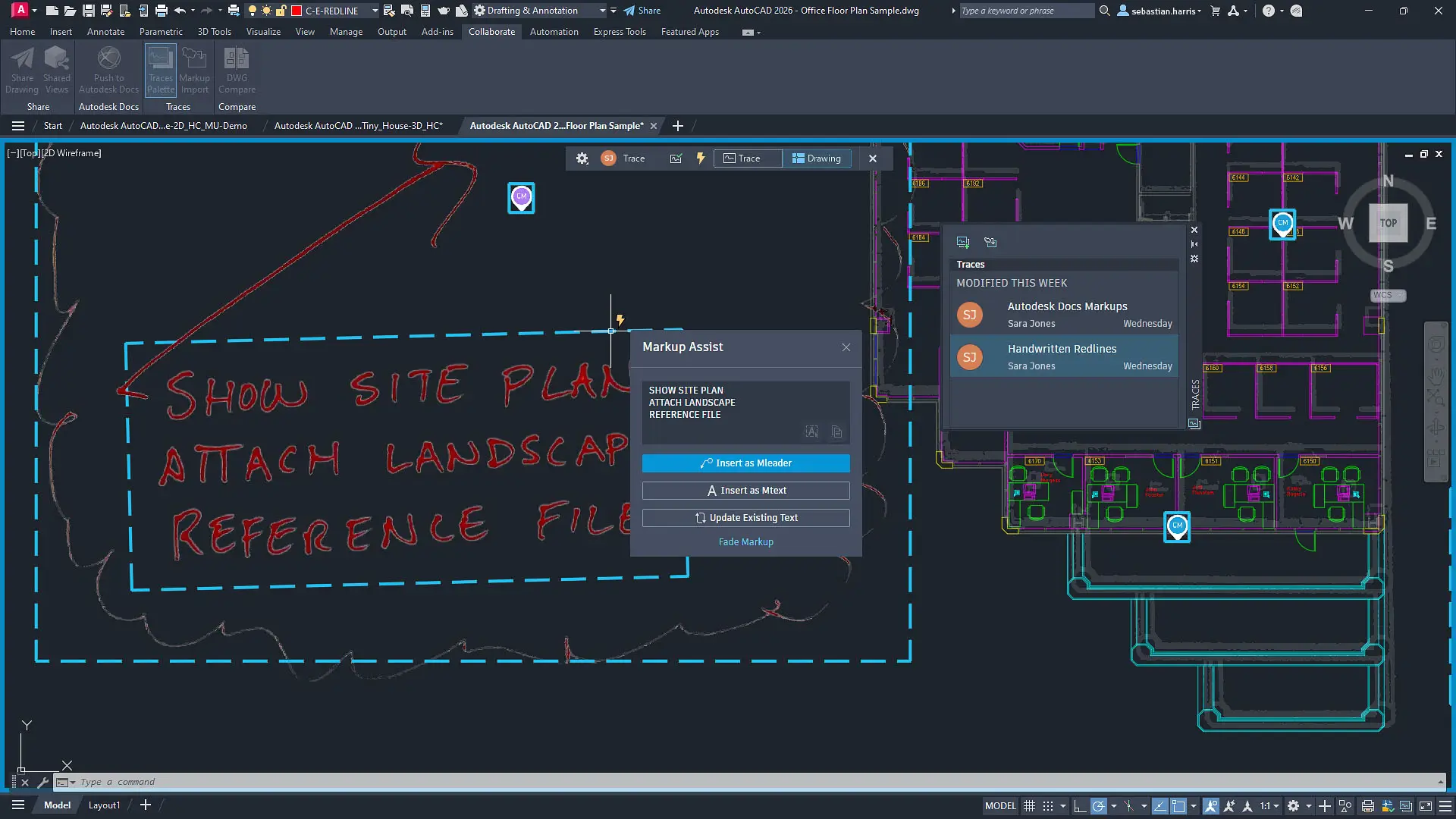Click the red C-E-REDLINE layer color swatch

[x=296, y=11]
